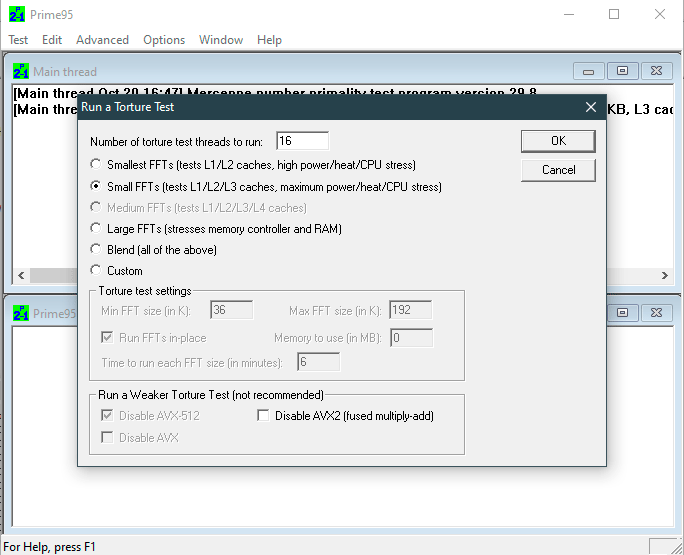
Task: Click the torture test threads number field
Action: (302, 140)
